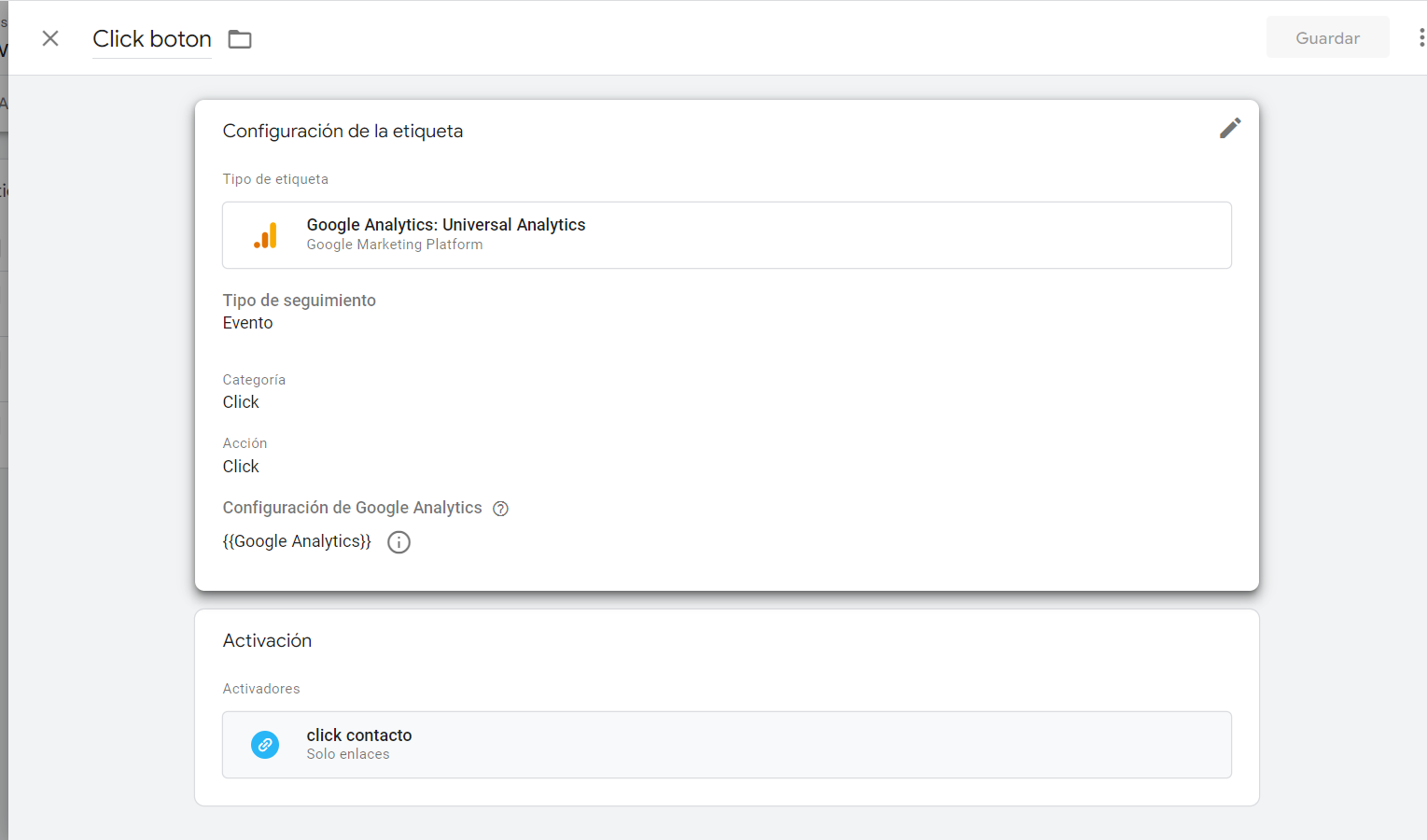1427x840 pixels.
Task: Open the "click contacto" trigger
Action: pos(359,735)
